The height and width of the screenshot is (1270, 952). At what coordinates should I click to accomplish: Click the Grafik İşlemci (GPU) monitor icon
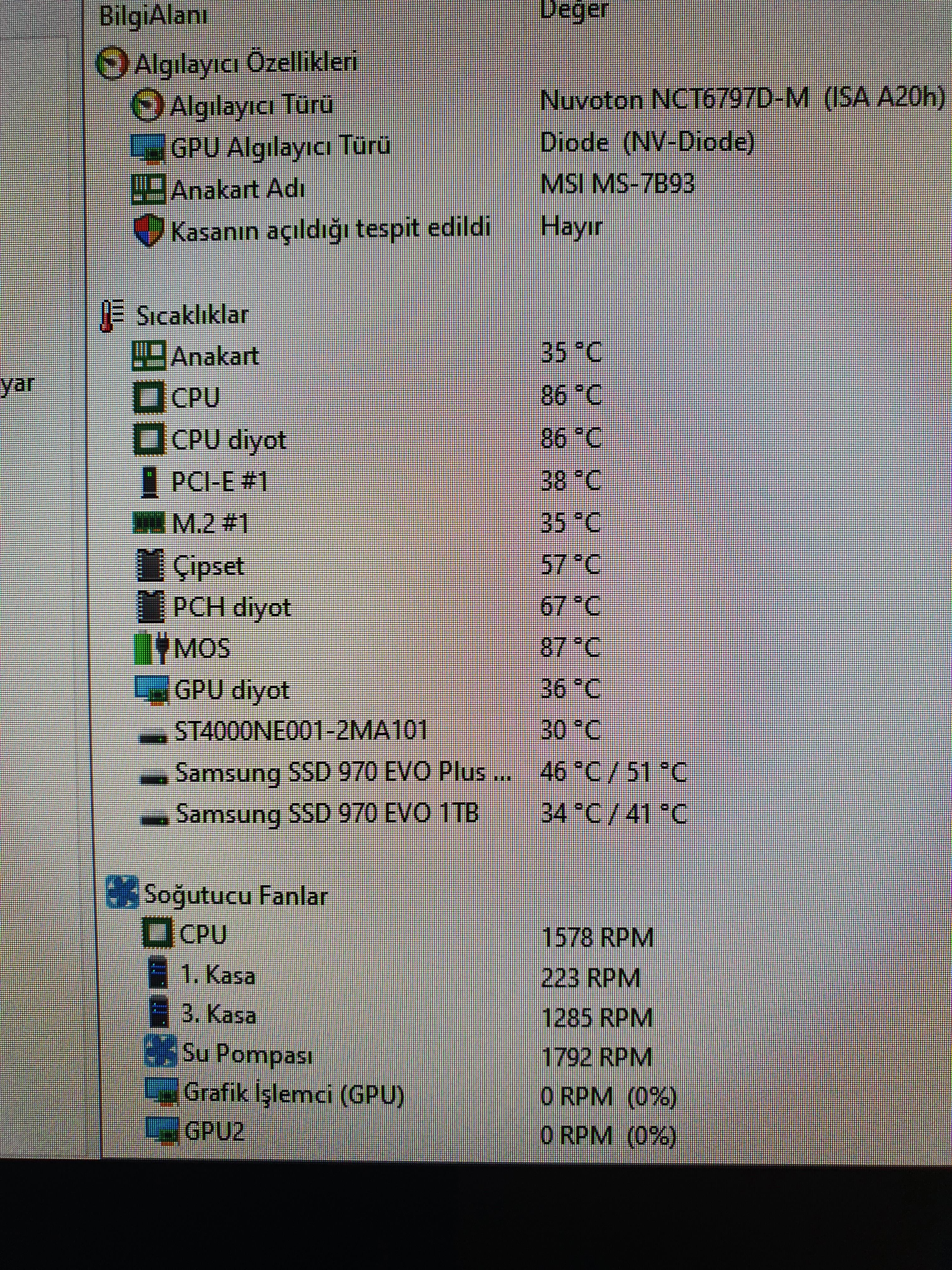162,1091
